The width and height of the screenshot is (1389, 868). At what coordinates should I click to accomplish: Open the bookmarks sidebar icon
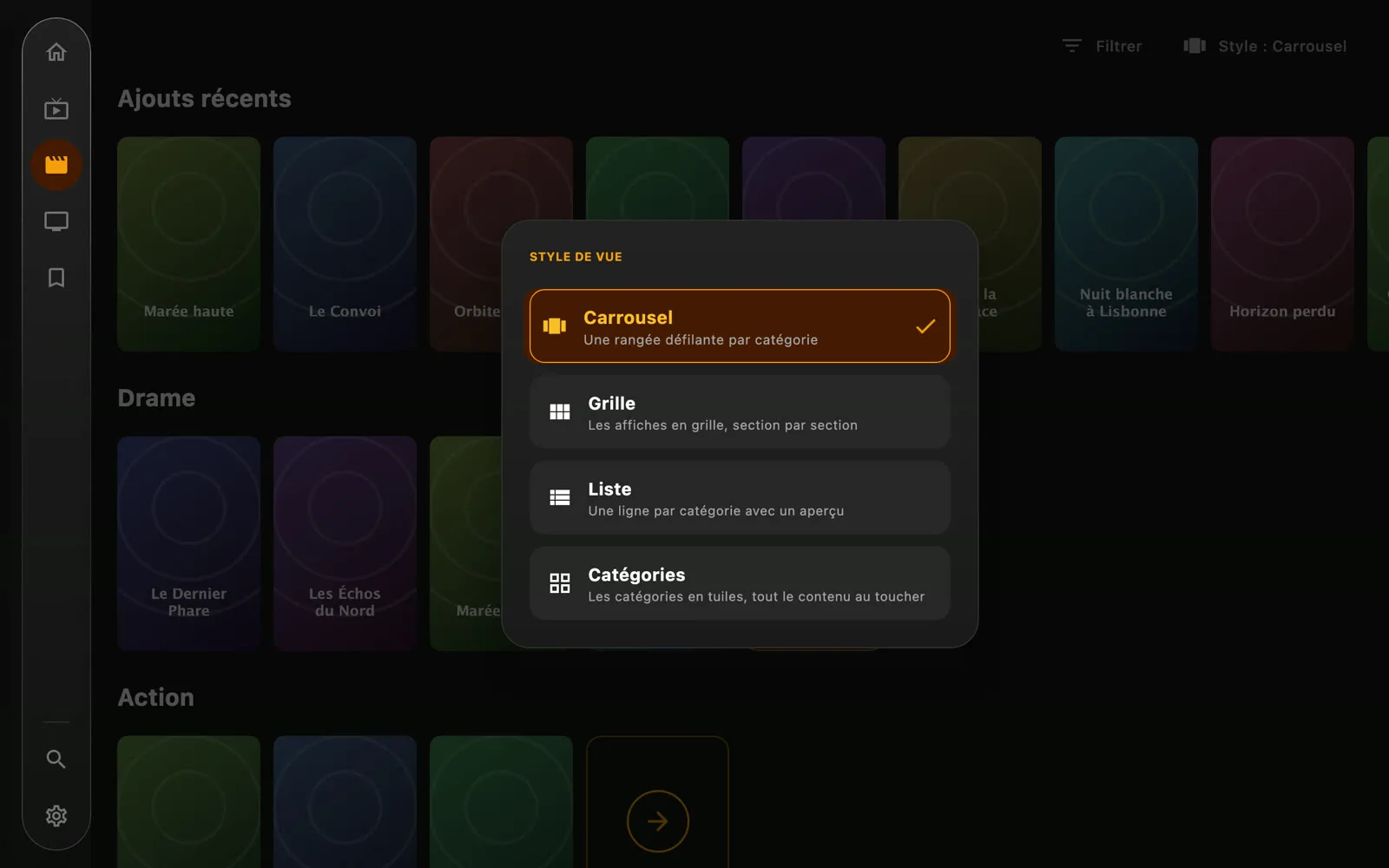pos(56,278)
